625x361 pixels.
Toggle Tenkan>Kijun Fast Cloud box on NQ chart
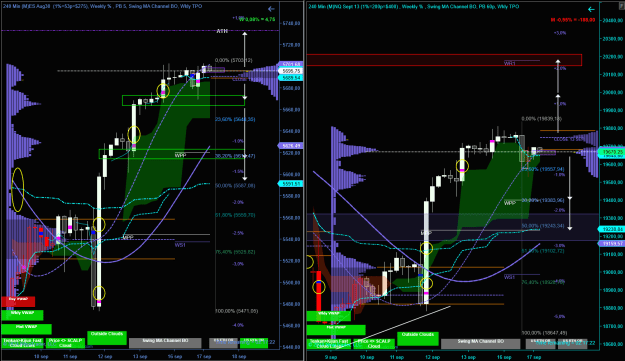coord(329,343)
